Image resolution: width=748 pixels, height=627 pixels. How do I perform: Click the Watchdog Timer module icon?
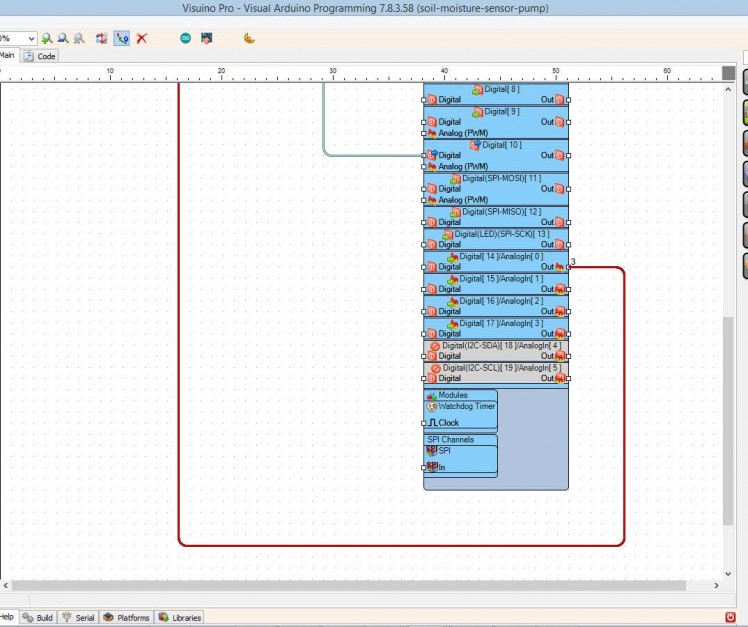pos(432,407)
